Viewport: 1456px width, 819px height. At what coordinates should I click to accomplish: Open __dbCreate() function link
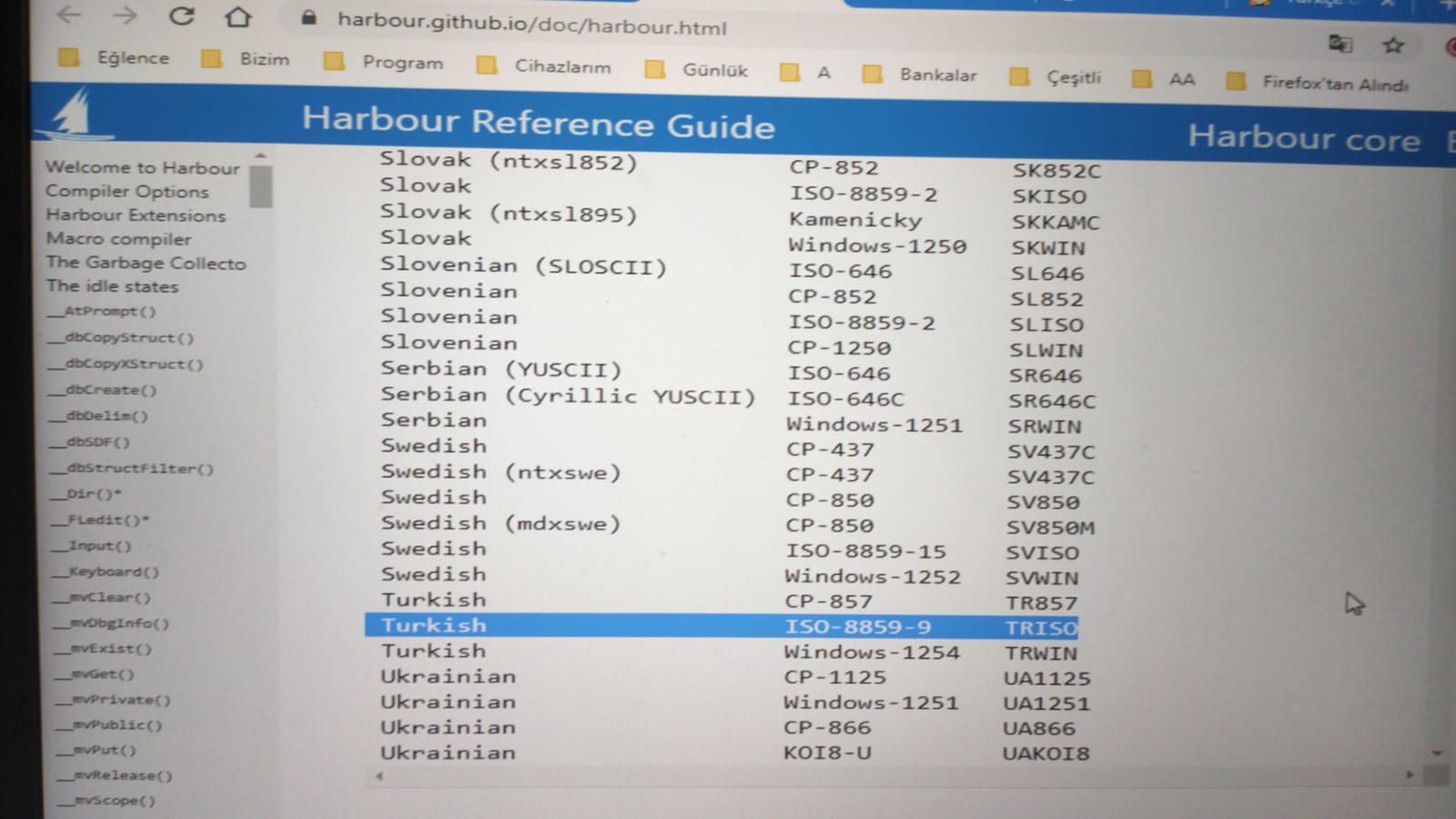(103, 390)
